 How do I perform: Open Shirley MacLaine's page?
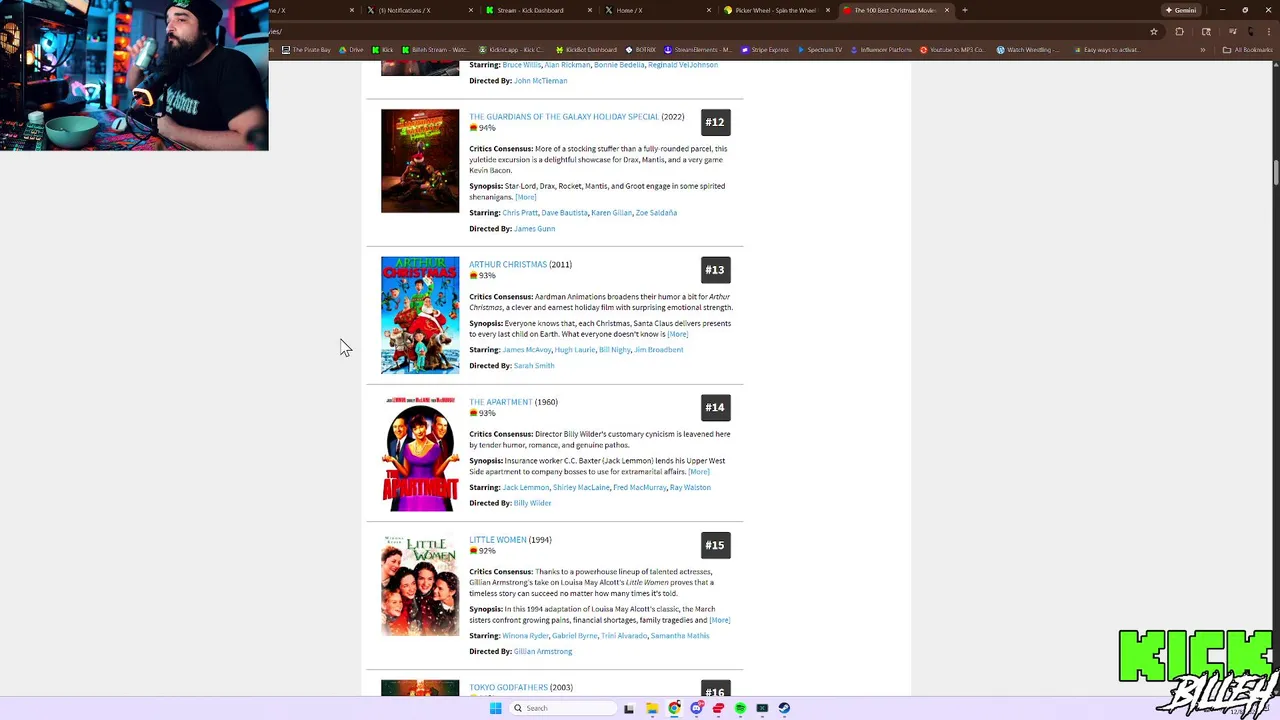(581, 488)
